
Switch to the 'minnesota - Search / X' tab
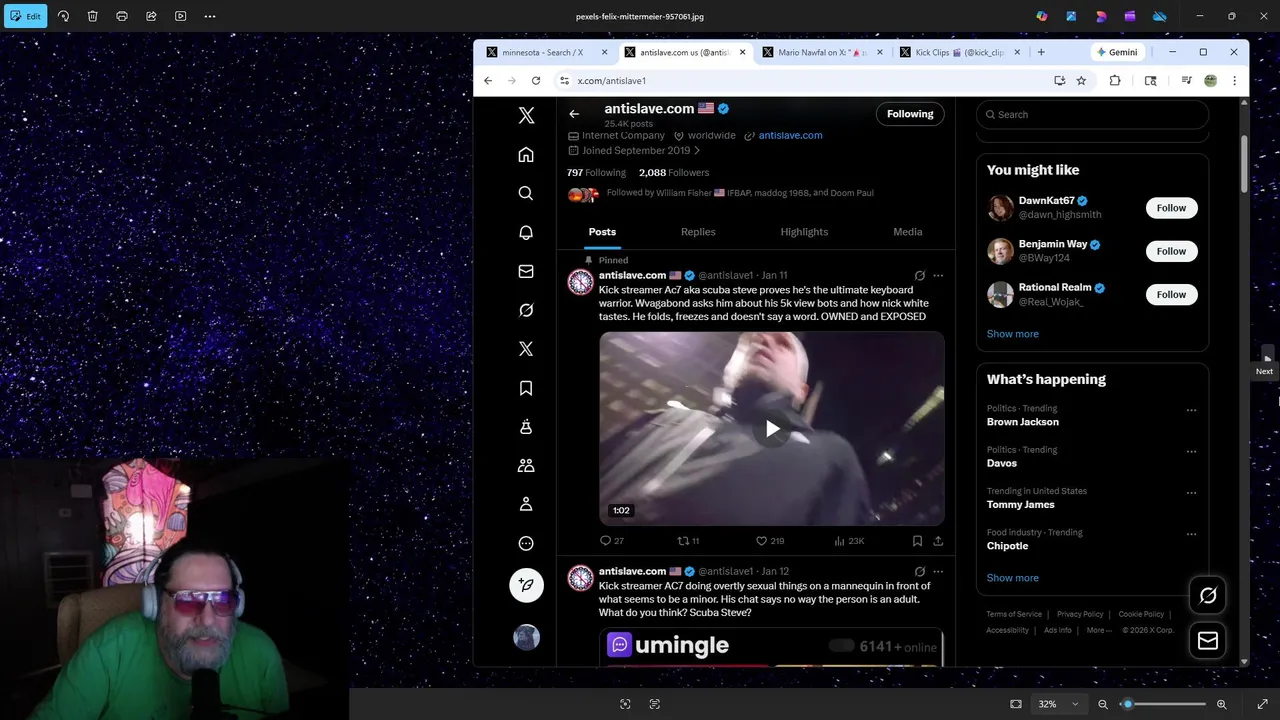(x=547, y=52)
